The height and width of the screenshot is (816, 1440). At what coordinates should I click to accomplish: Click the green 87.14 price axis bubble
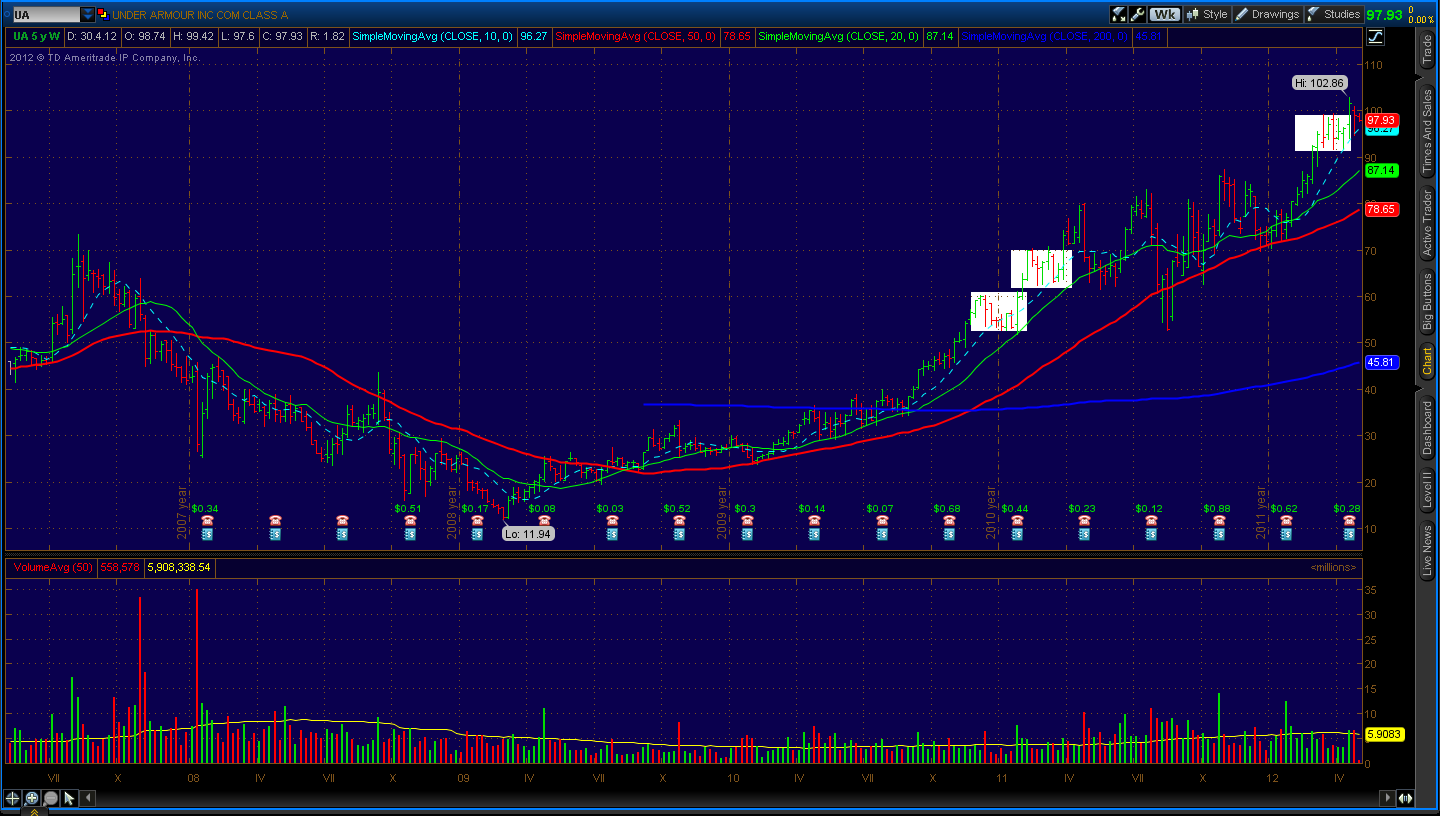1381,171
